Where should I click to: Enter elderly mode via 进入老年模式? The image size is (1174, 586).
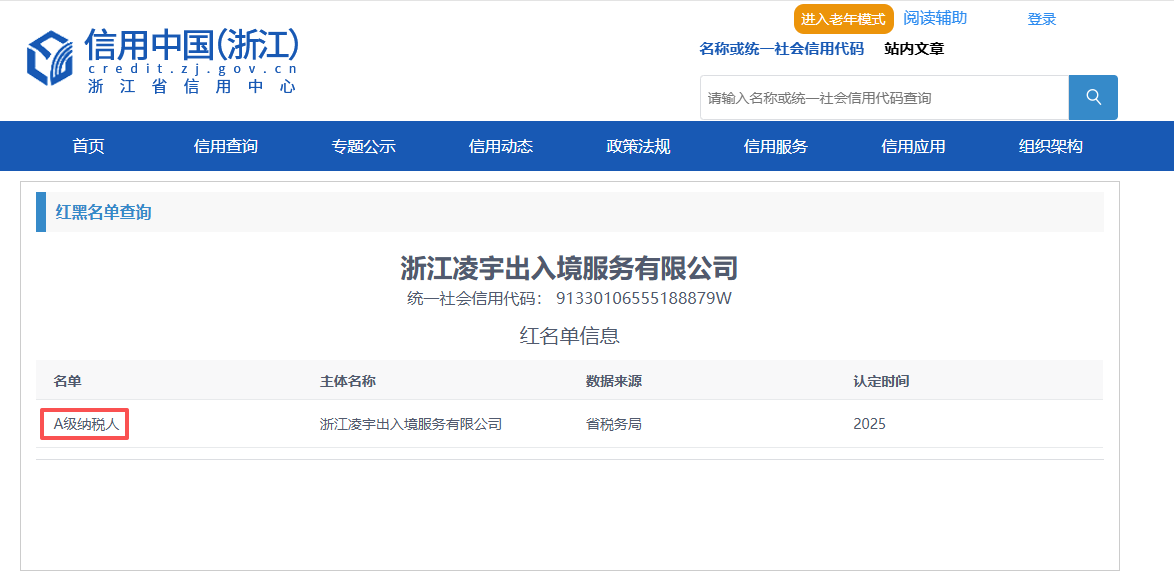[x=843, y=19]
